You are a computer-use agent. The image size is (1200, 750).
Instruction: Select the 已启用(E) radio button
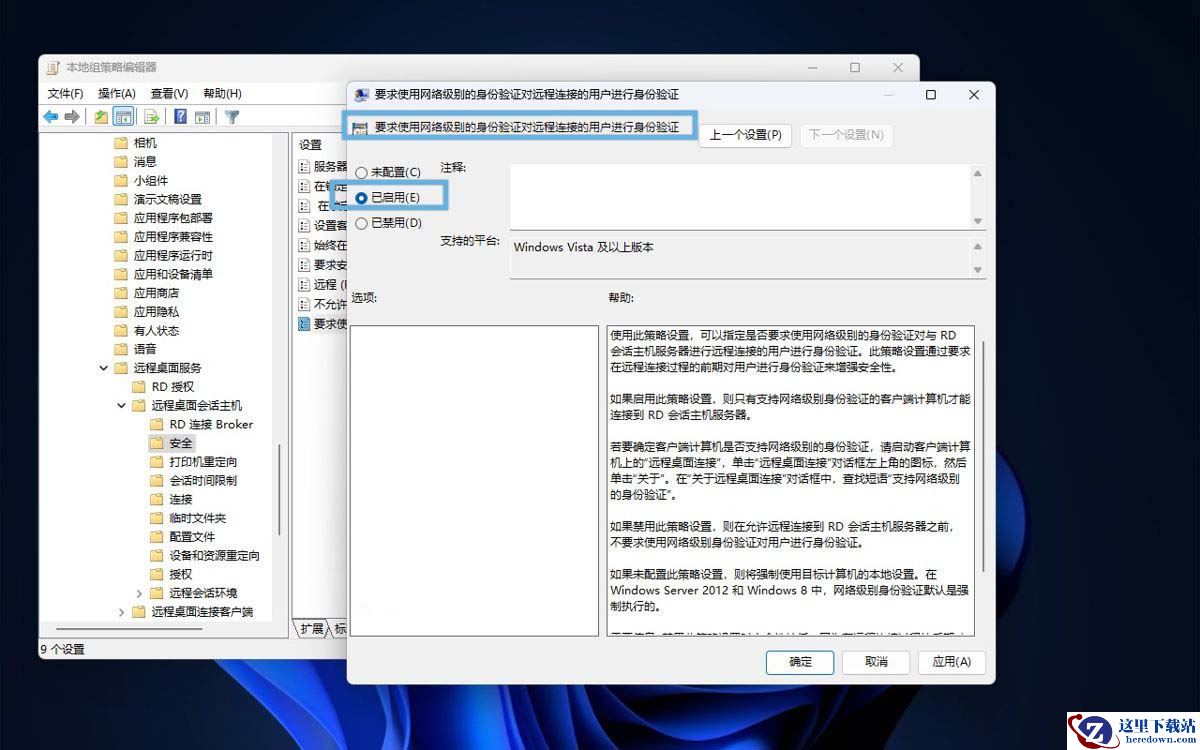(x=361, y=198)
